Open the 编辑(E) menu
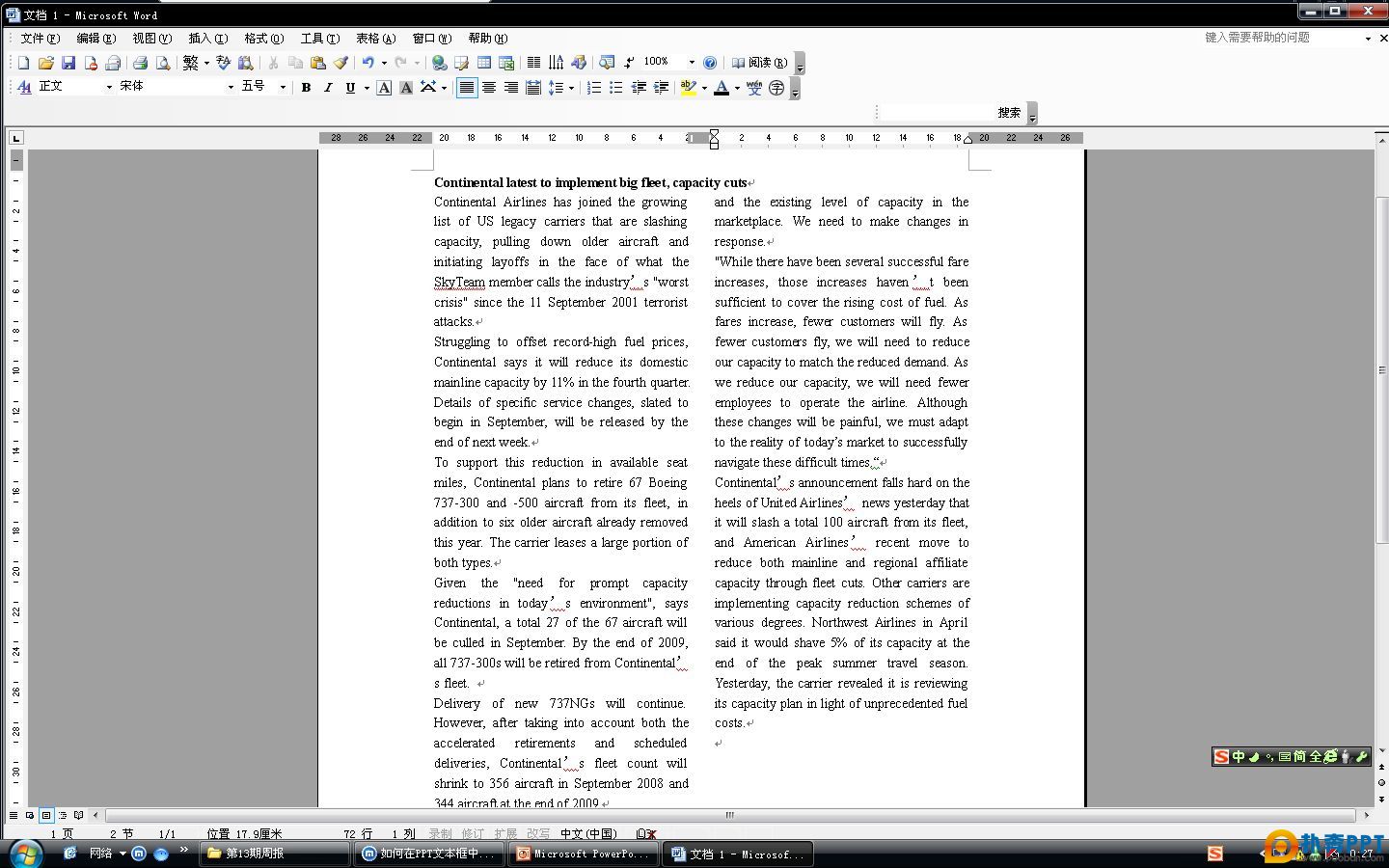Image resolution: width=1389 pixels, height=868 pixels. pos(95,39)
